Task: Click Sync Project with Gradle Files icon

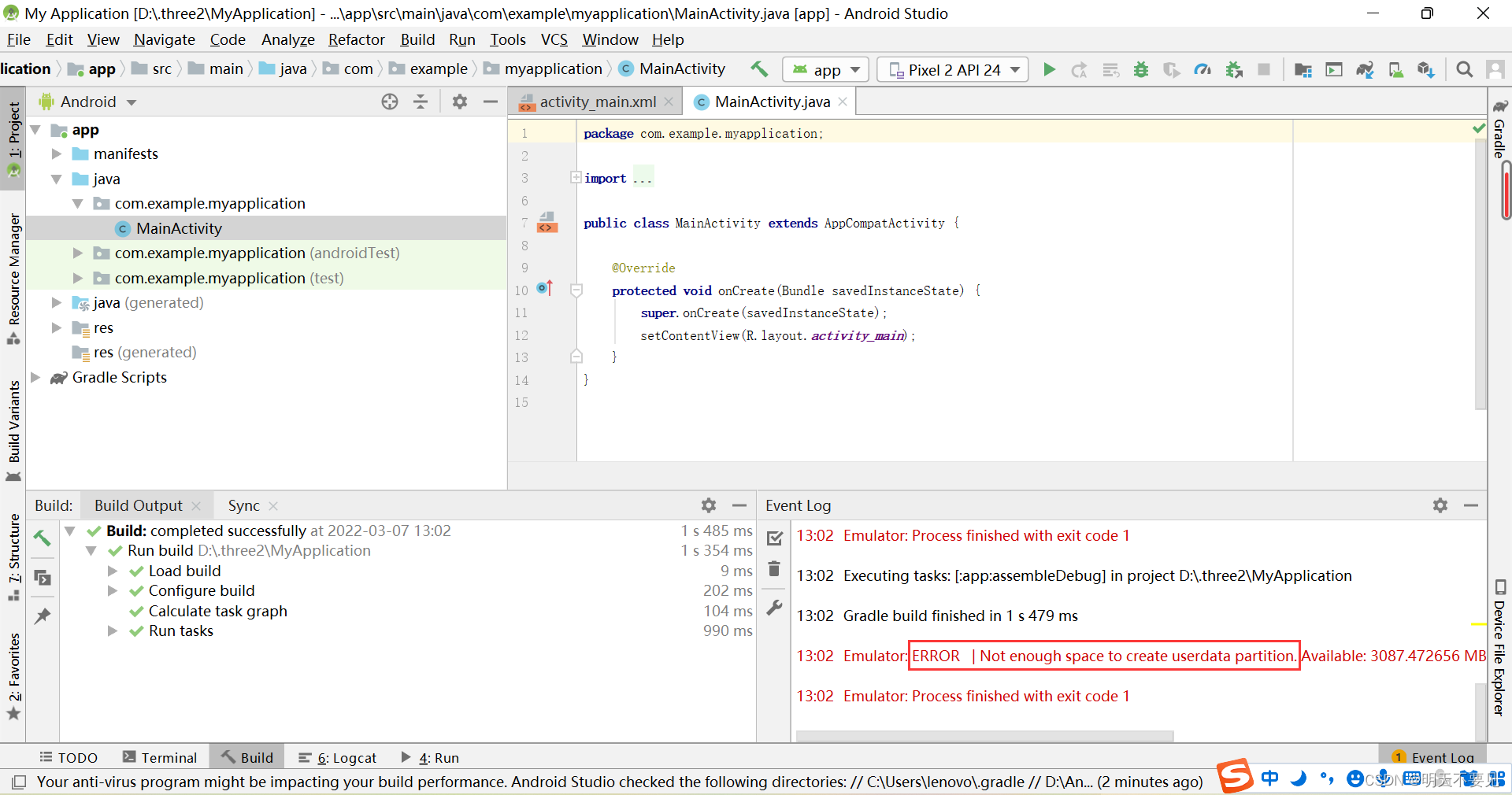Action: coord(1365,69)
